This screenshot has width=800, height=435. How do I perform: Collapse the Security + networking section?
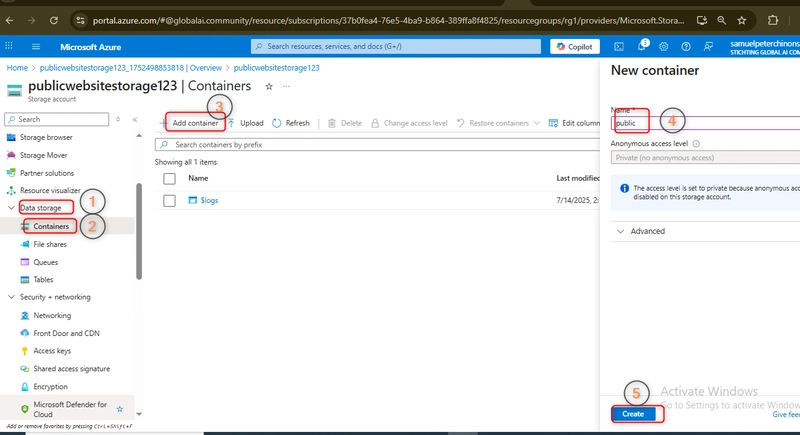coord(11,297)
